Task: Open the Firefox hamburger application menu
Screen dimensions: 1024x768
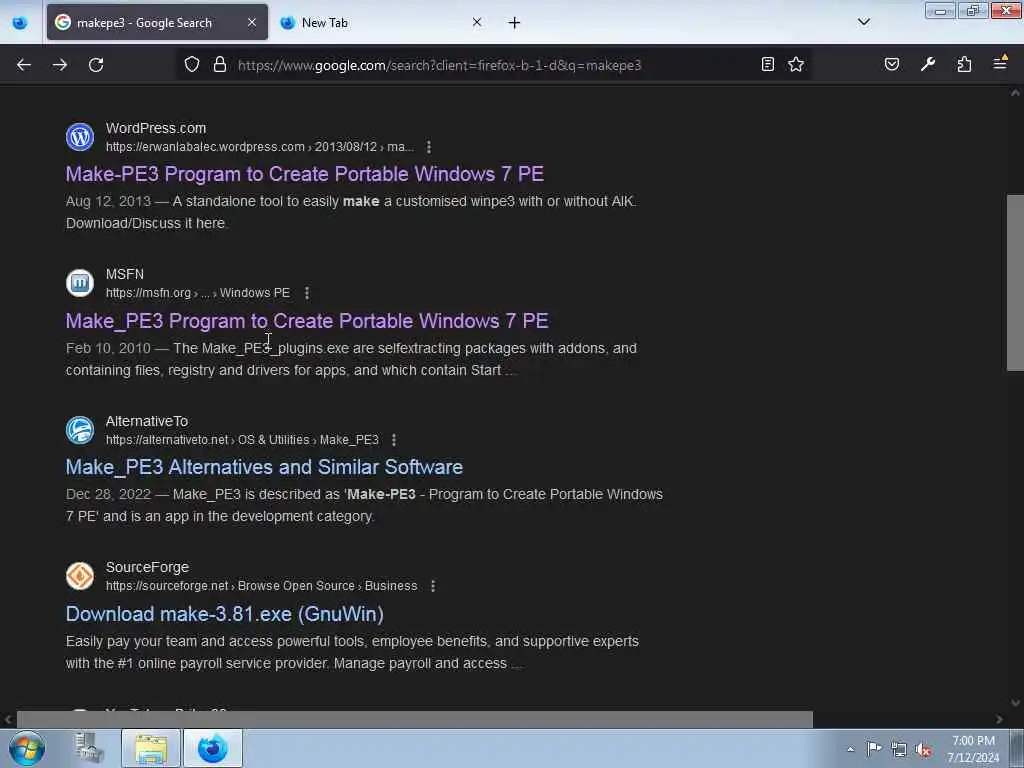Action: 1000,63
